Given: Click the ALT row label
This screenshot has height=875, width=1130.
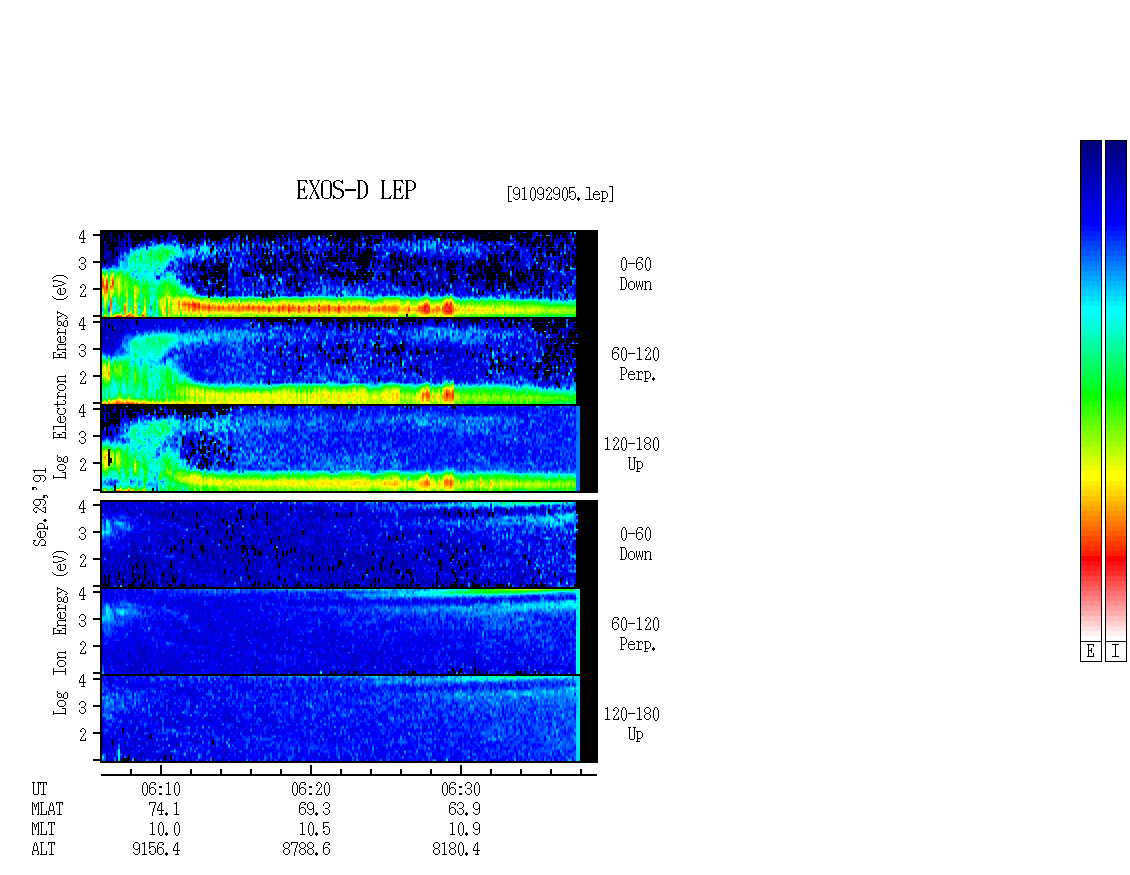Looking at the screenshot, I should tap(43, 850).
